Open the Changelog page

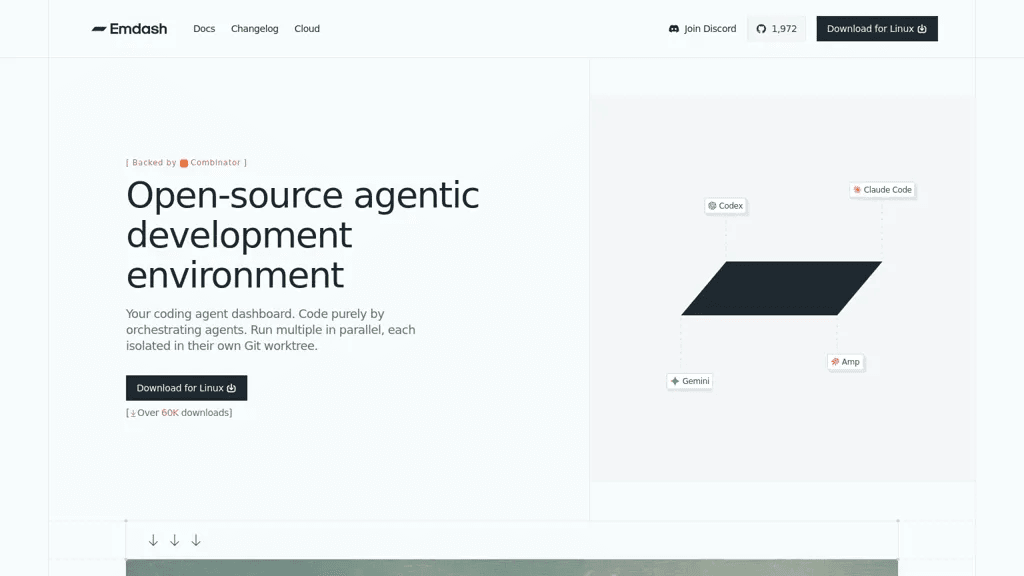click(255, 29)
